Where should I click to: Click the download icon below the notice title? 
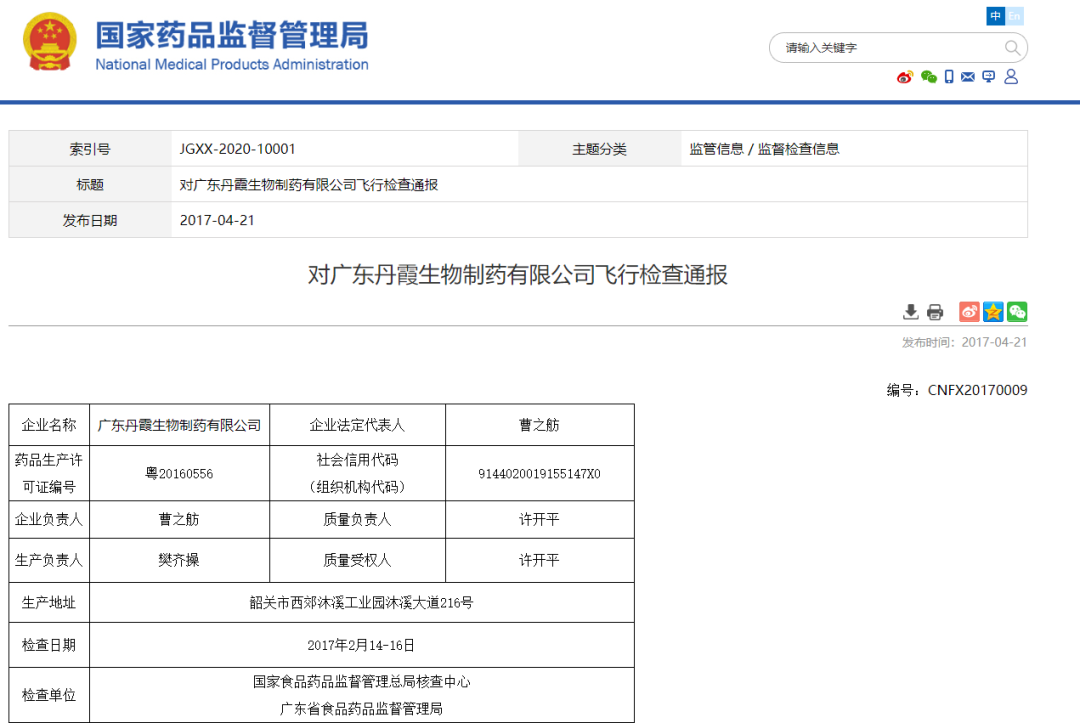click(910, 311)
